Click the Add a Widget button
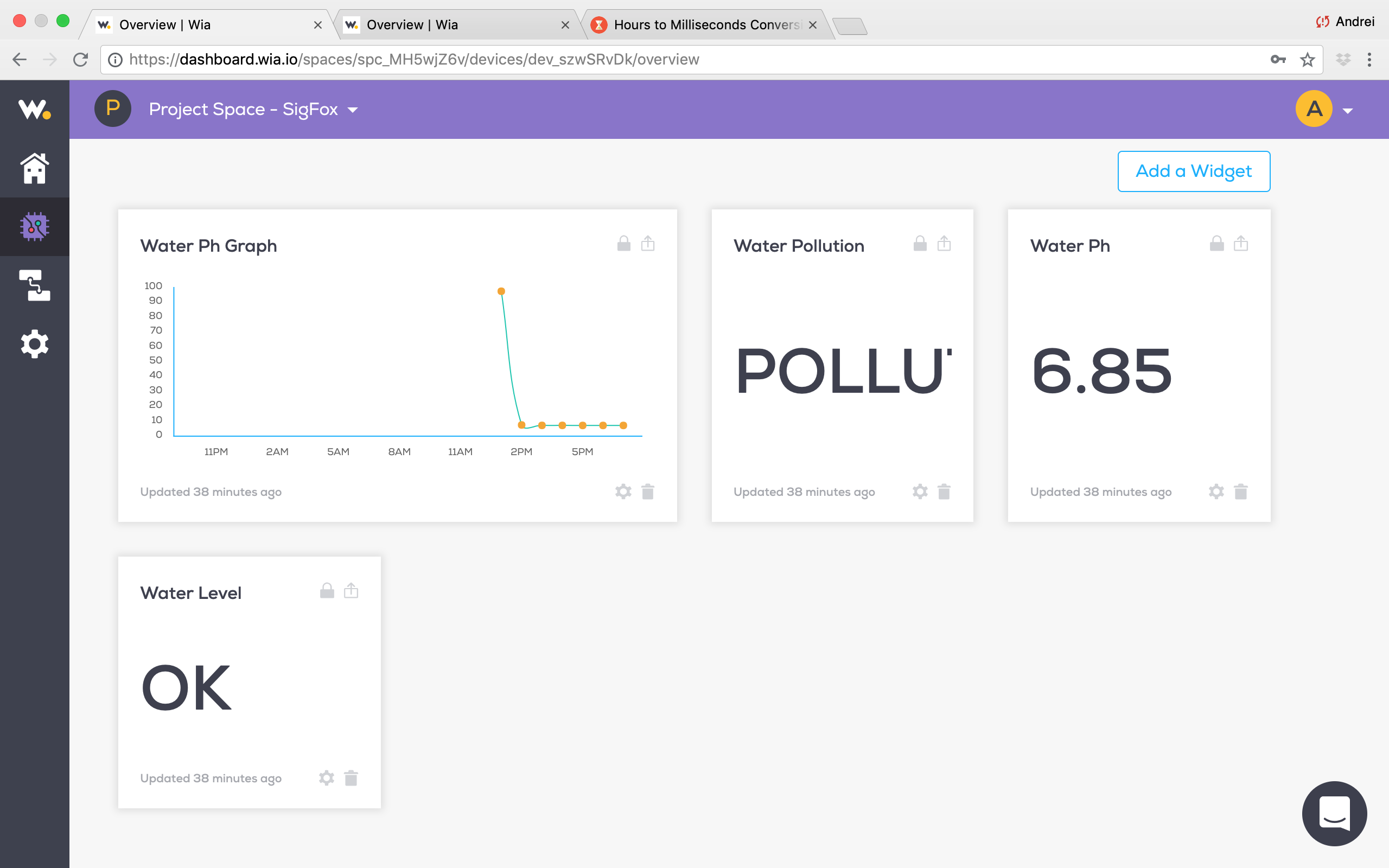1389x868 pixels. pos(1193,171)
